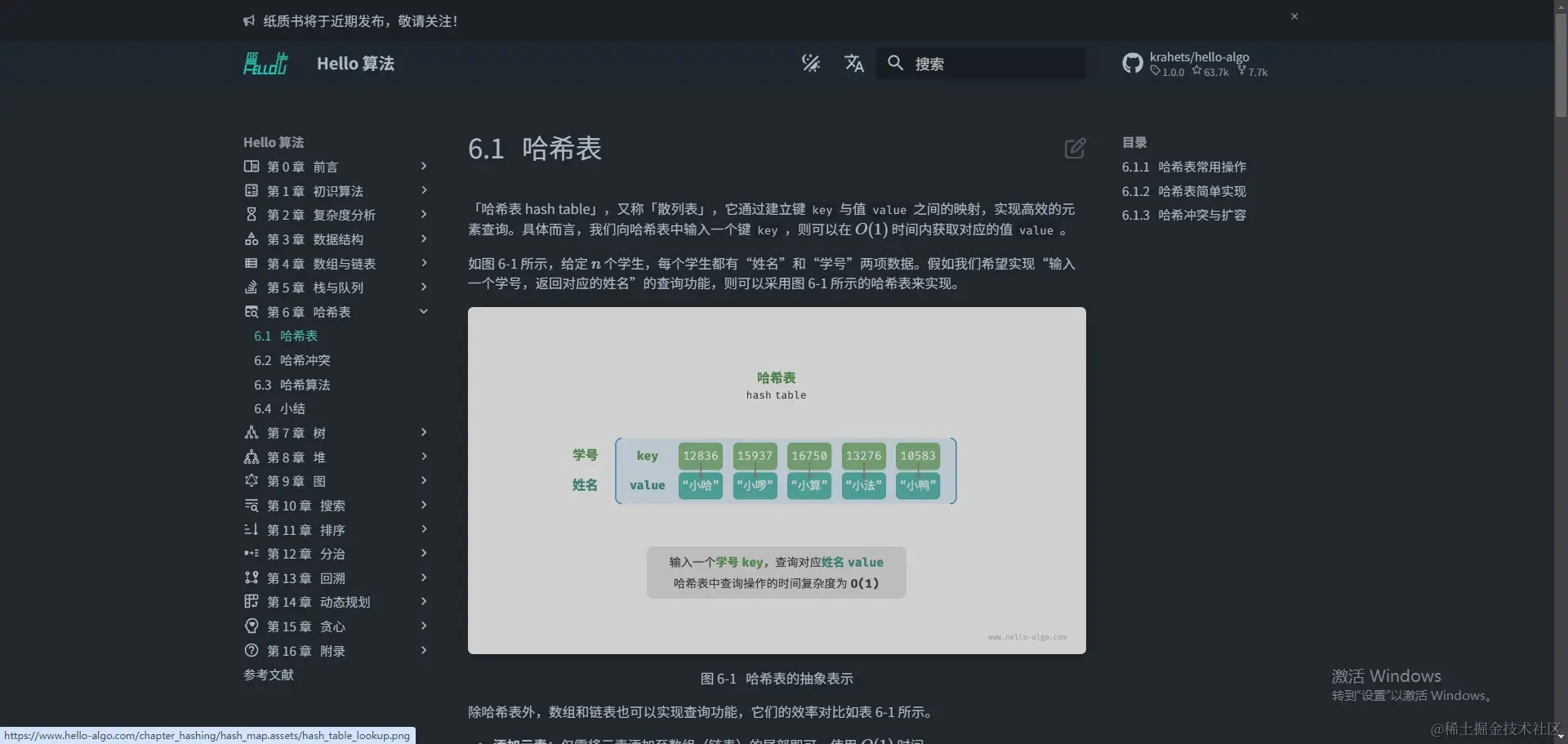
Task: Click the 6.1 哈希表 page heading
Action: 535,149
